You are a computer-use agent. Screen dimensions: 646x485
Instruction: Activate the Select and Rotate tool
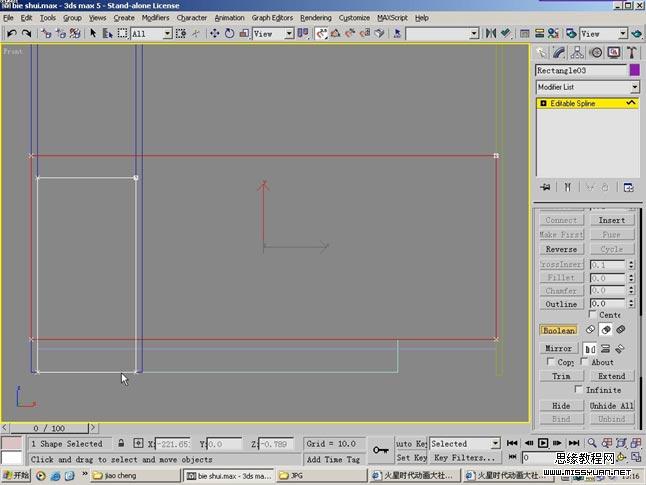pos(229,33)
